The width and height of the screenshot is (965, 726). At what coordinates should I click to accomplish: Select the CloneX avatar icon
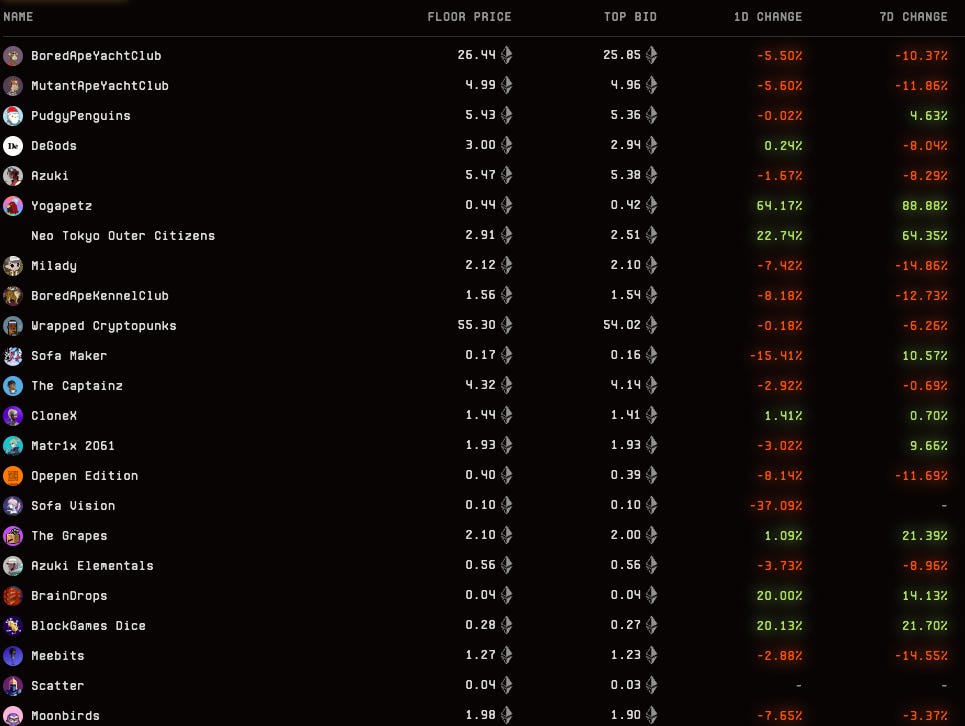tap(13, 416)
